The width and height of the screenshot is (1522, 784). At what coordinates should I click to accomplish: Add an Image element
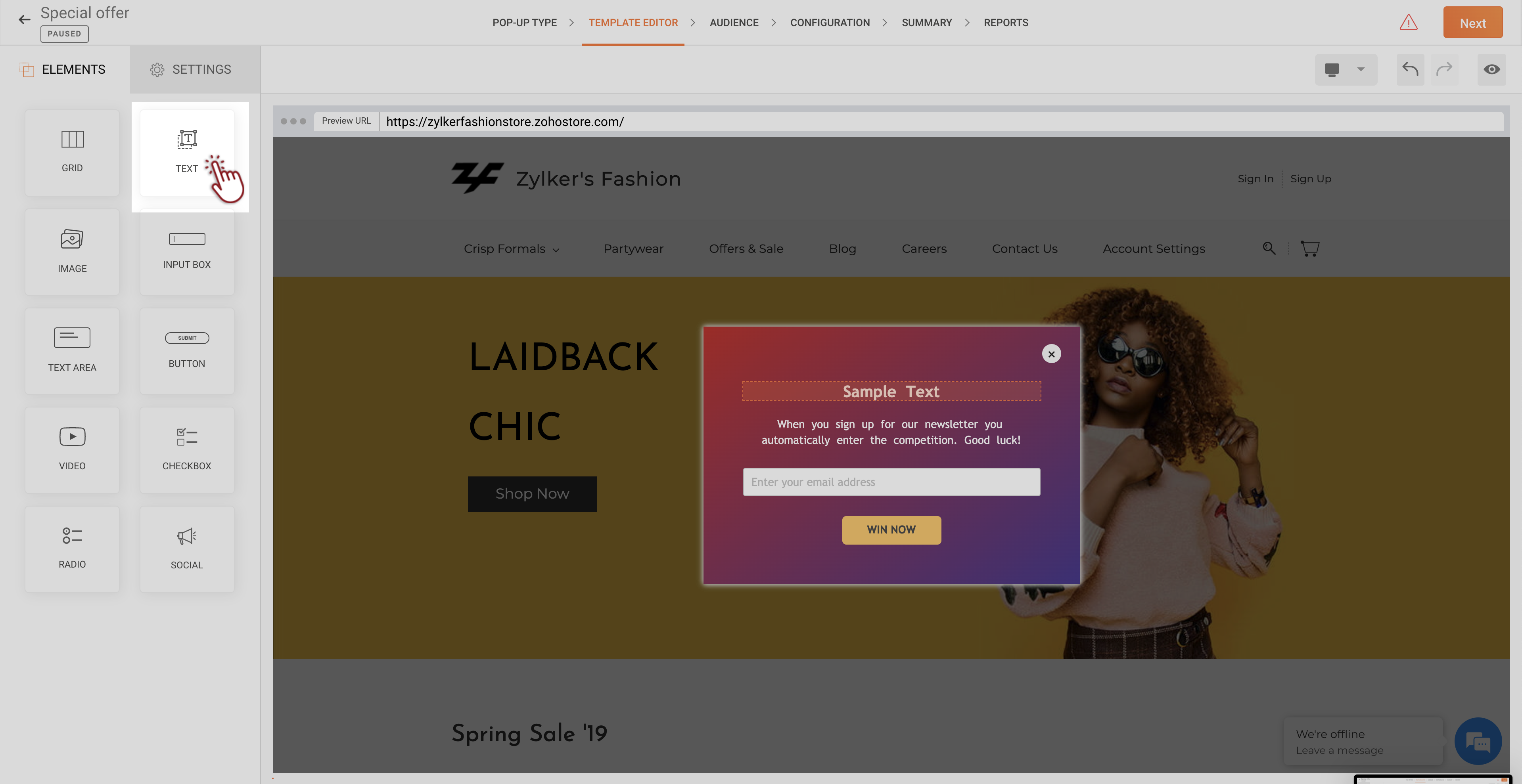coord(72,252)
